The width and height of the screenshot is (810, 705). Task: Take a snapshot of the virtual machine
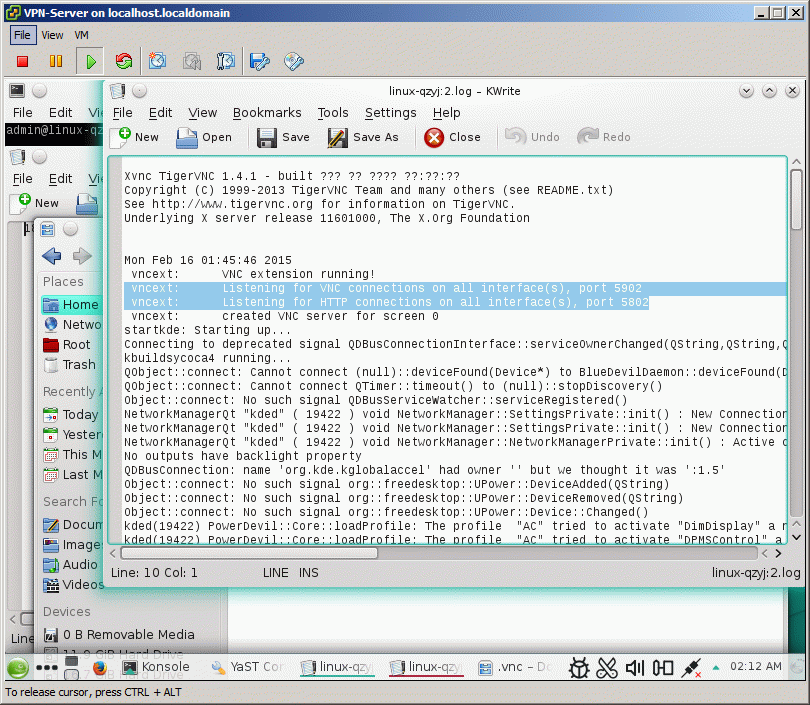[158, 61]
